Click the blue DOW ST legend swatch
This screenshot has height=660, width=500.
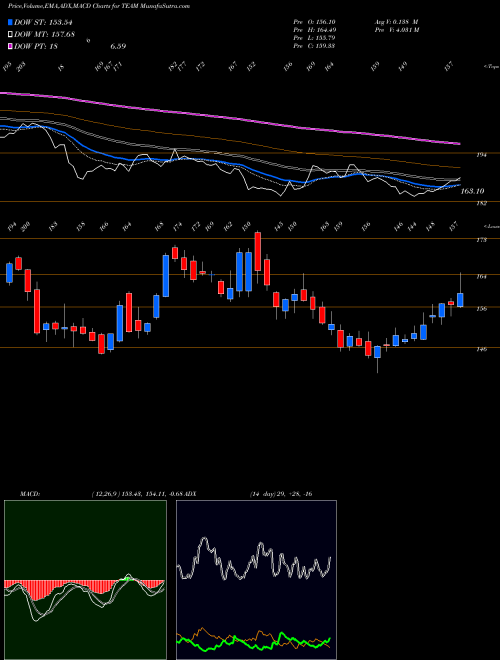coord(11,23)
